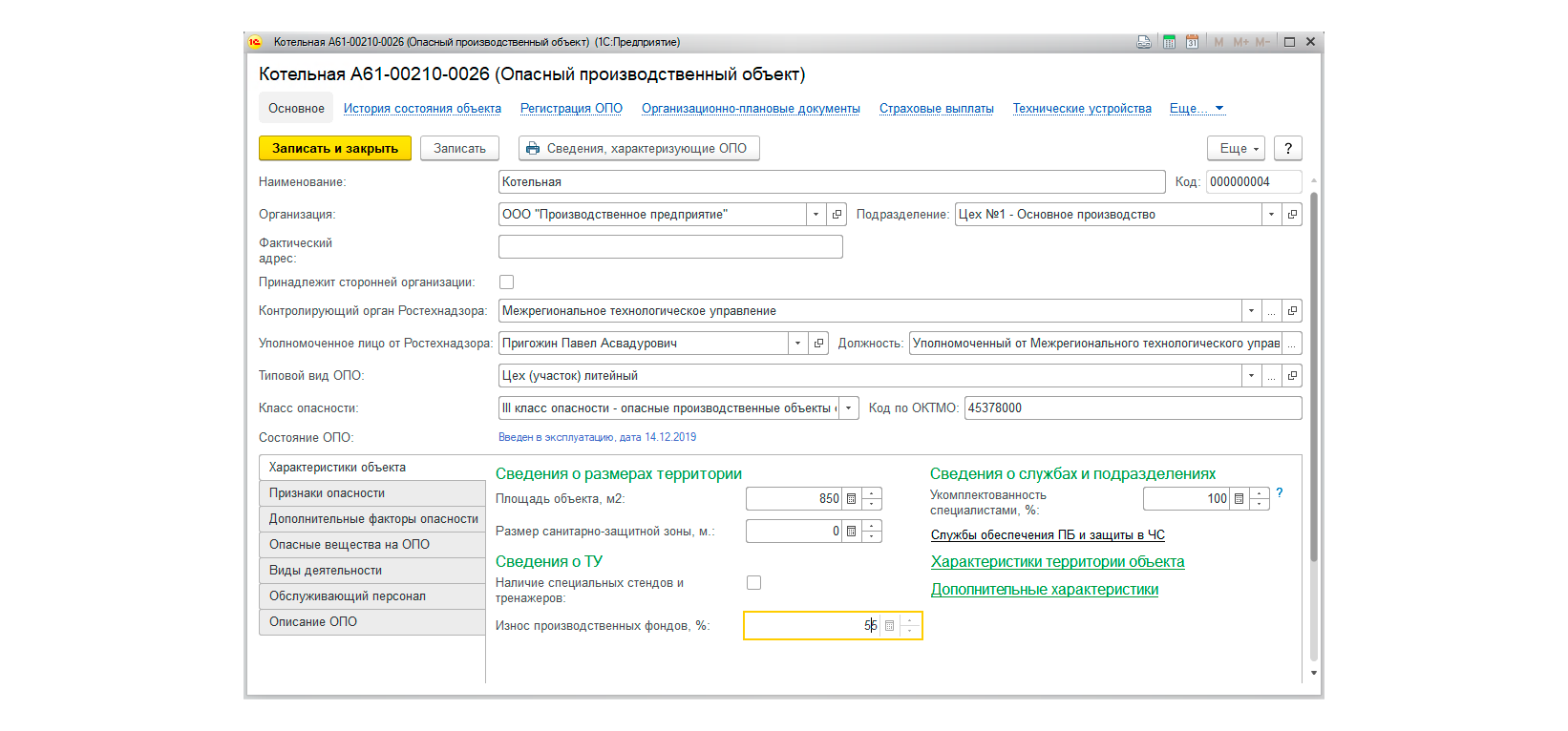Open the calendar icon in title bar

pyautogui.click(x=1192, y=42)
